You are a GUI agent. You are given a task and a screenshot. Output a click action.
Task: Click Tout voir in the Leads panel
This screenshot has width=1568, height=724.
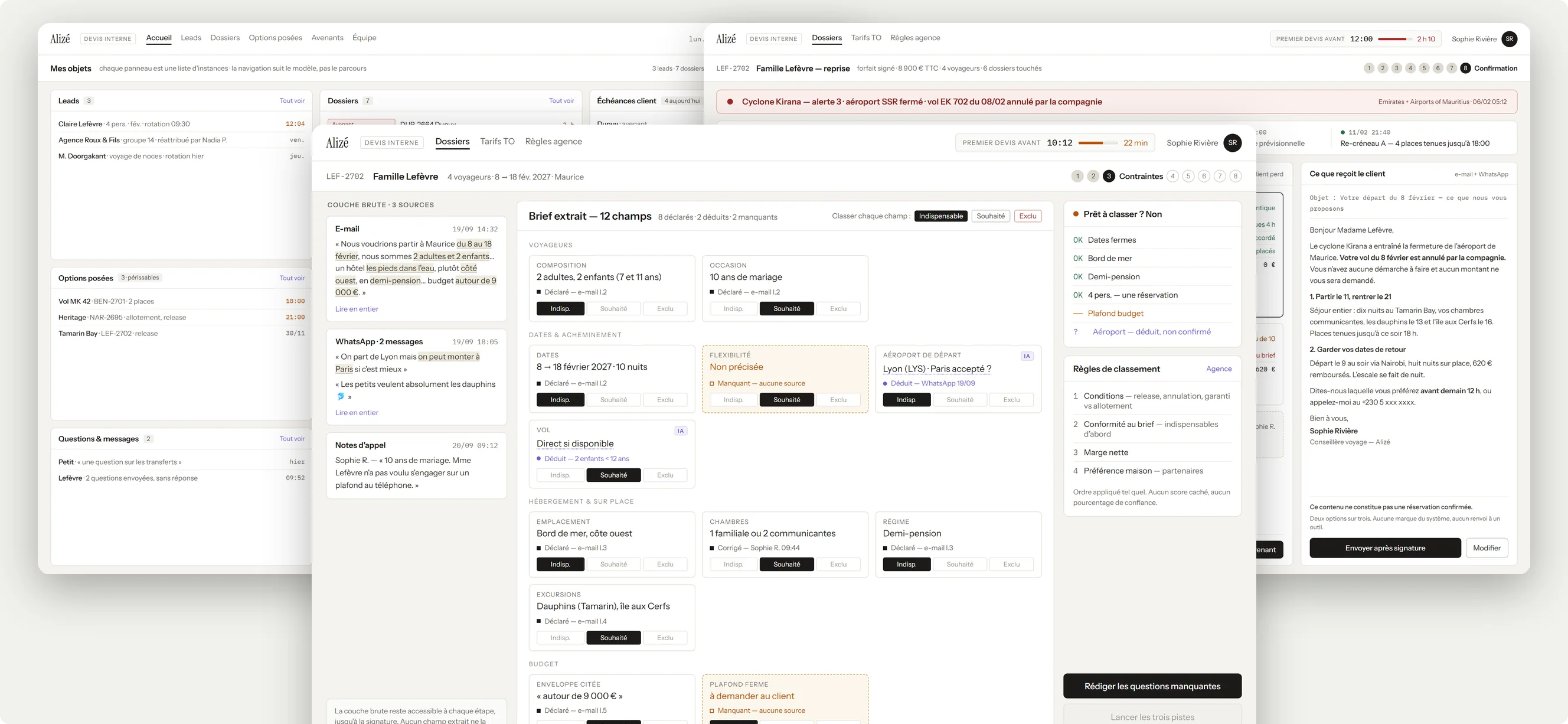[292, 100]
